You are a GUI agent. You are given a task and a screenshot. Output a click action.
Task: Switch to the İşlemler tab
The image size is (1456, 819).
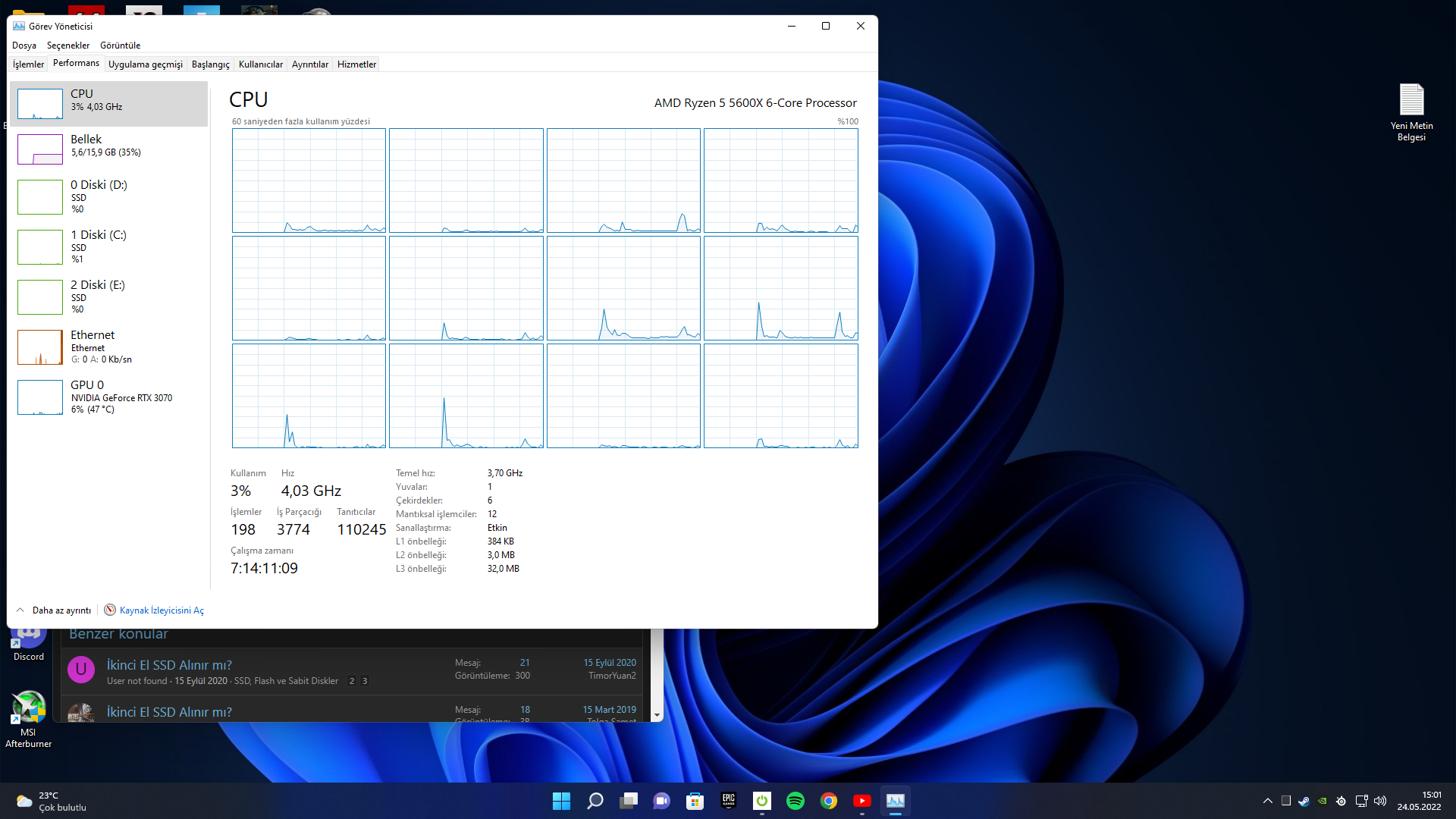click(28, 64)
